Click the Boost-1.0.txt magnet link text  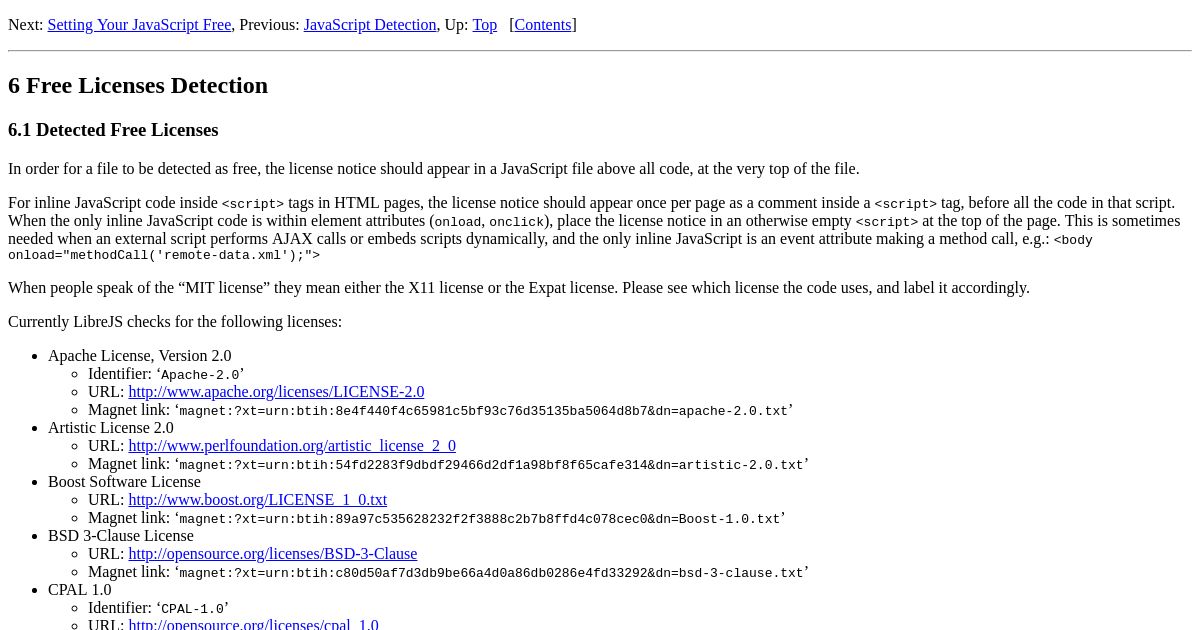coord(479,519)
